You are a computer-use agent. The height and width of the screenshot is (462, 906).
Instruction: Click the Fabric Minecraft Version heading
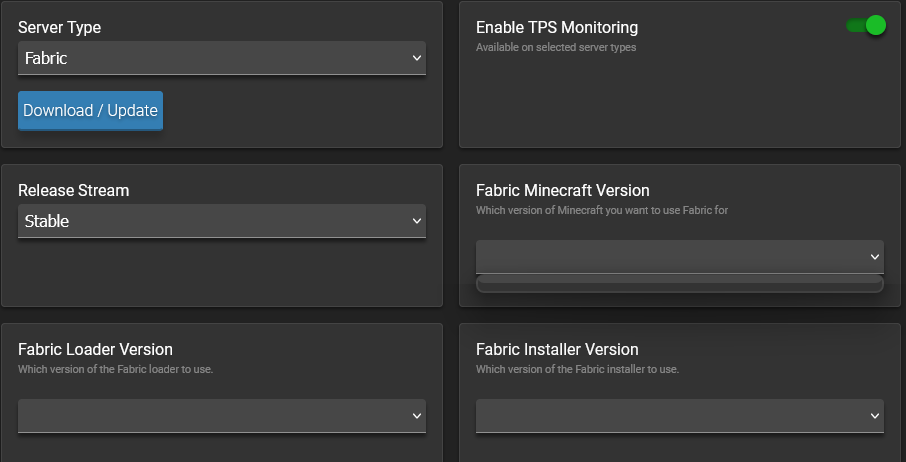(562, 190)
